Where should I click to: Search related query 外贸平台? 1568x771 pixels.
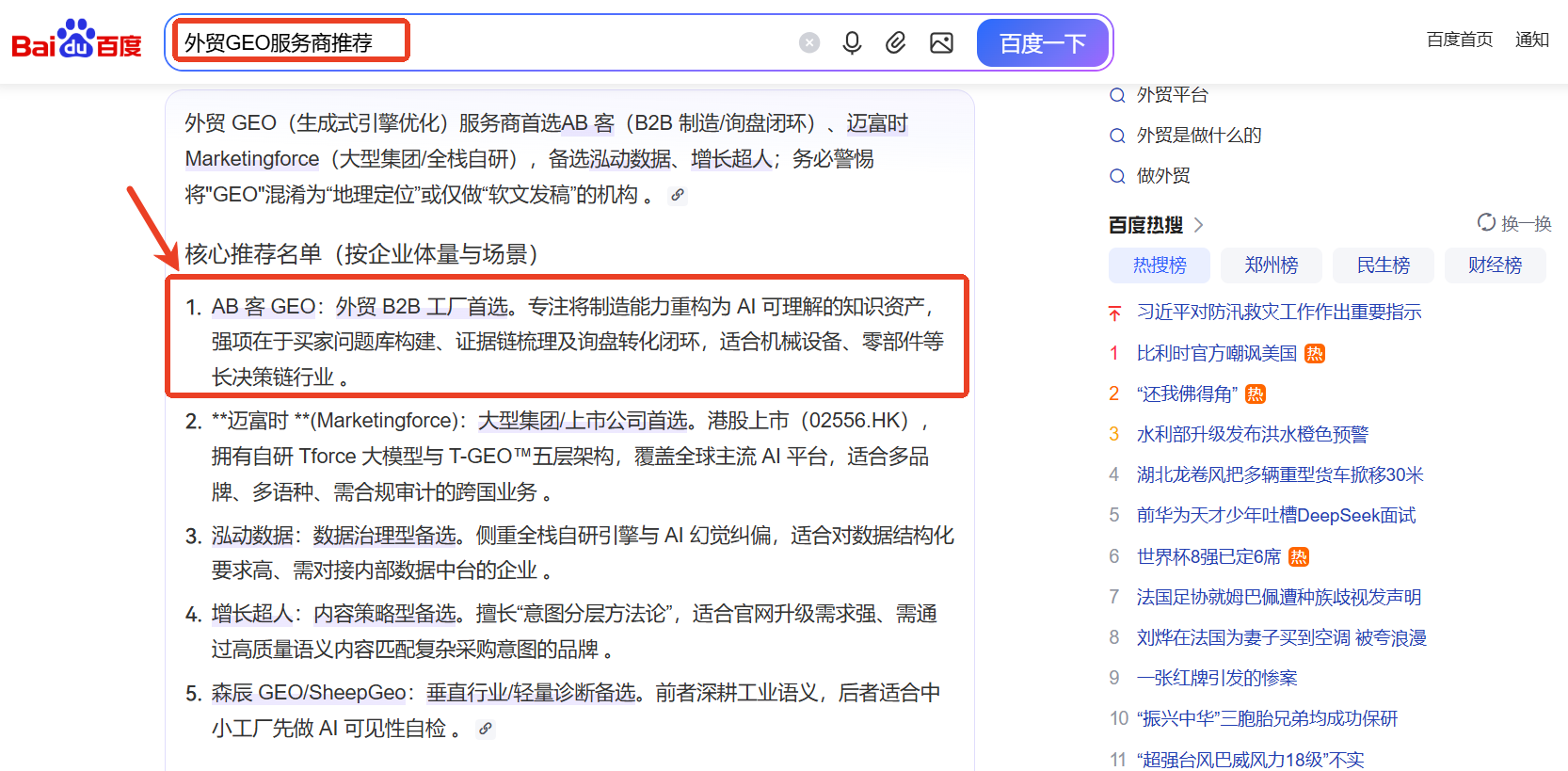click(1173, 94)
